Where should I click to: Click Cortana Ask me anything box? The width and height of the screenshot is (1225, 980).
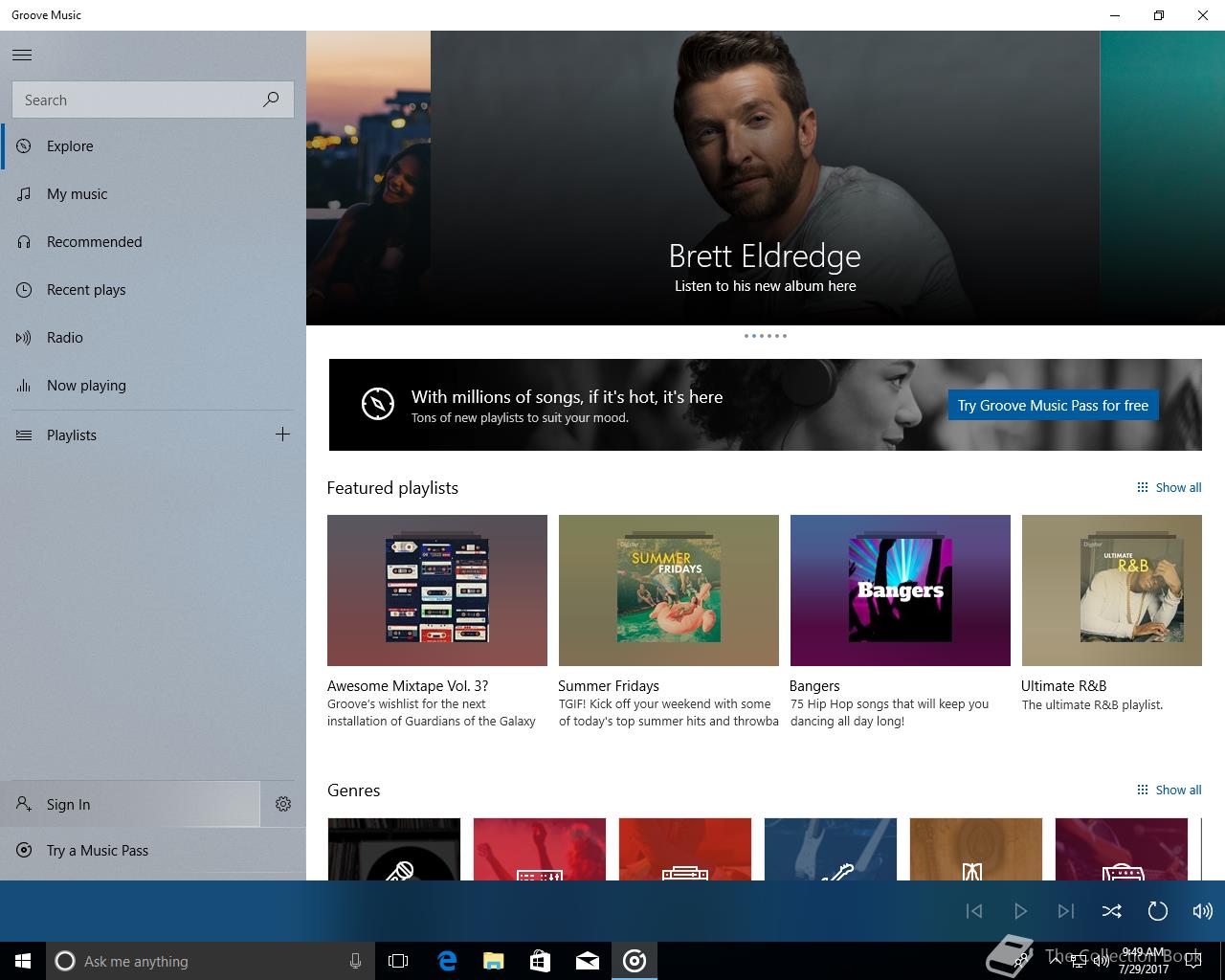[210, 961]
